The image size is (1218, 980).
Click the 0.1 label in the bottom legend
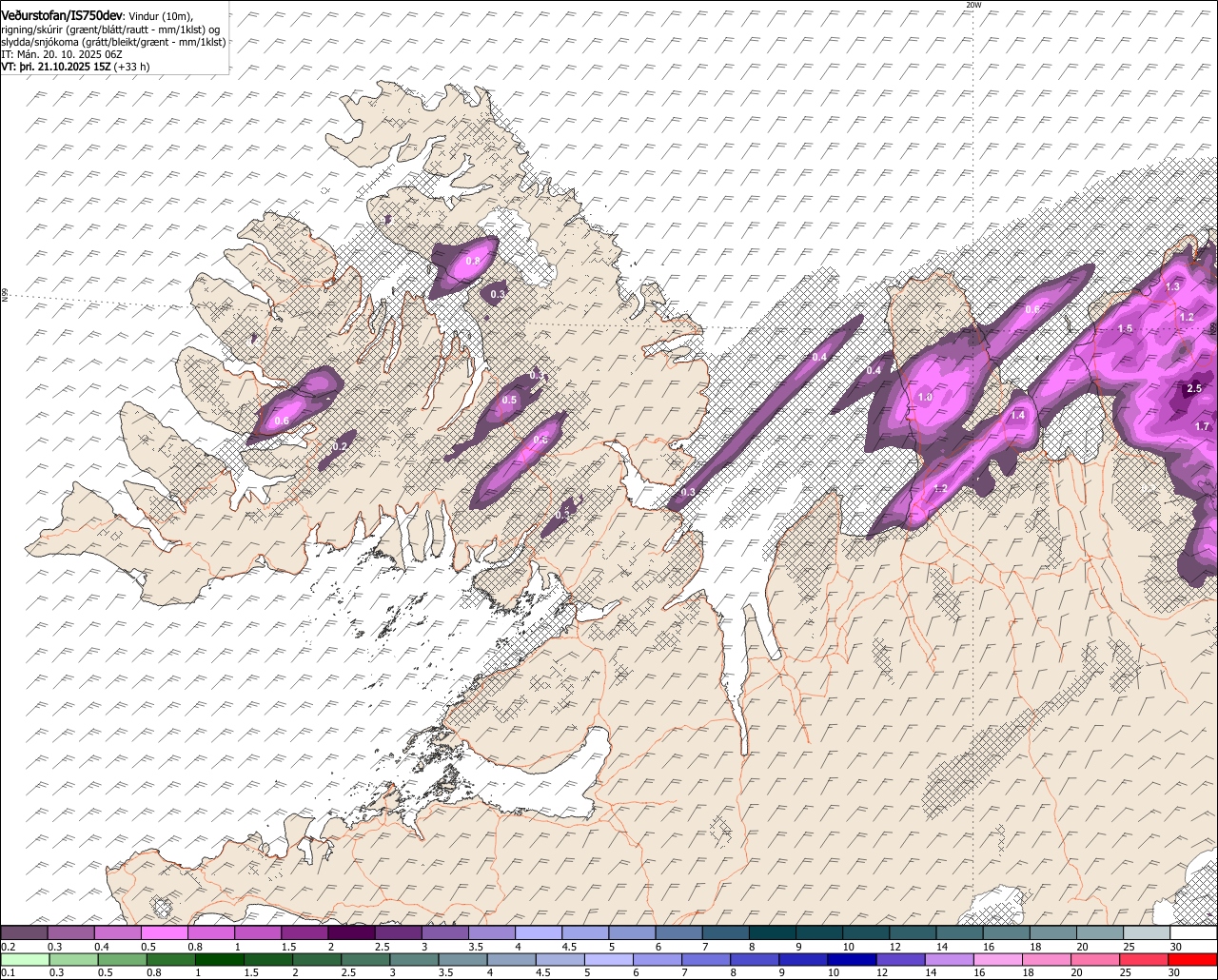tap(8, 972)
